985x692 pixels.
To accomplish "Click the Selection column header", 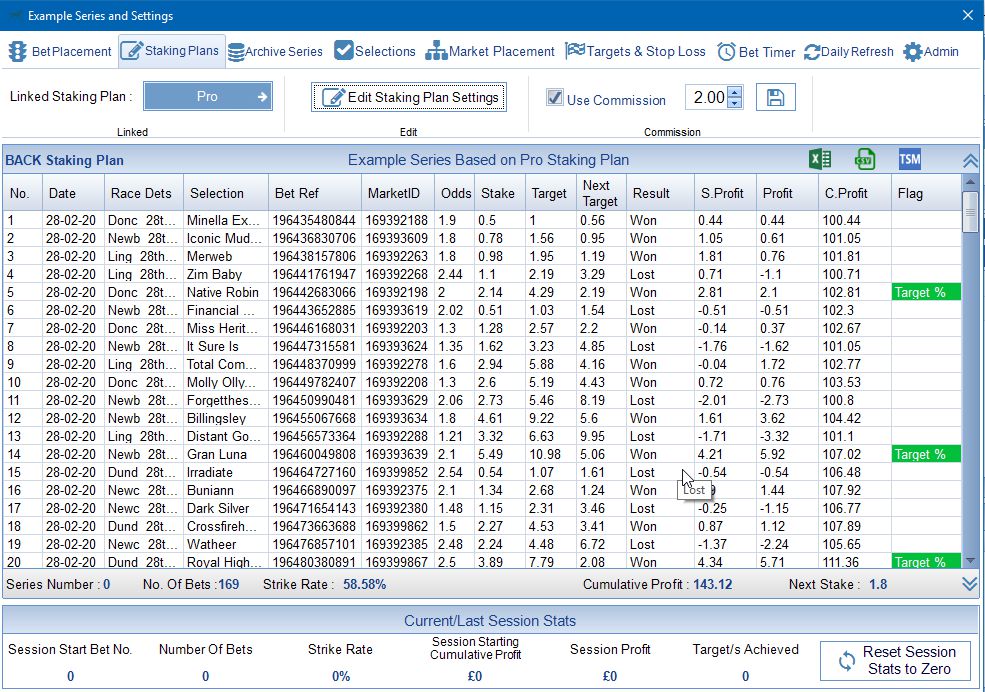I will tap(226, 193).
